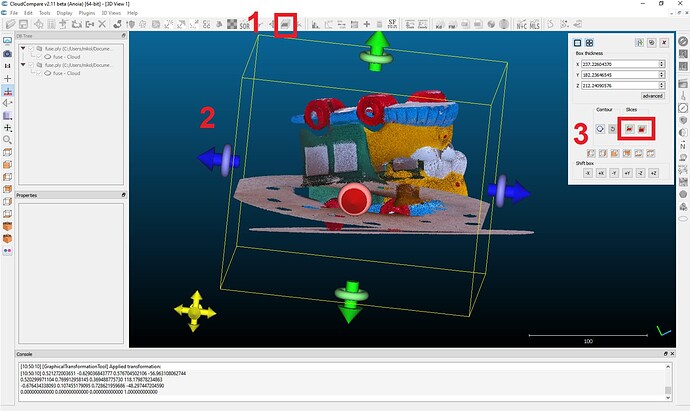Open the Tools menu

44,13
